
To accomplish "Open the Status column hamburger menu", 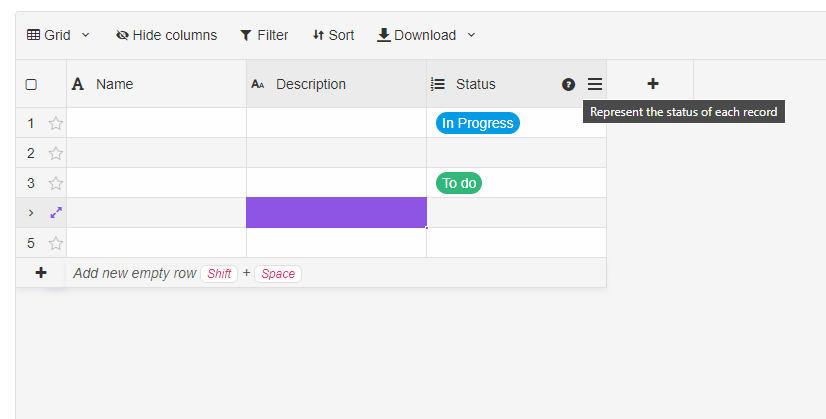I will 595,84.
